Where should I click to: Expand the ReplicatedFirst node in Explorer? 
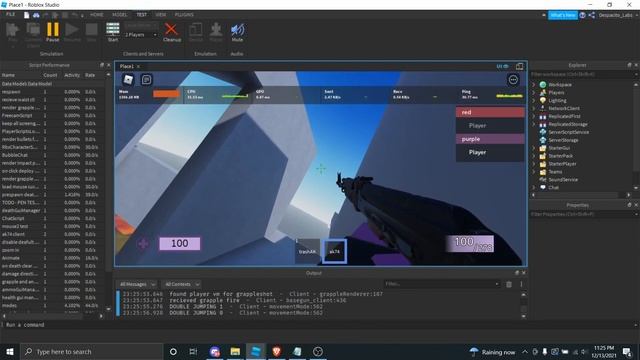point(534,116)
